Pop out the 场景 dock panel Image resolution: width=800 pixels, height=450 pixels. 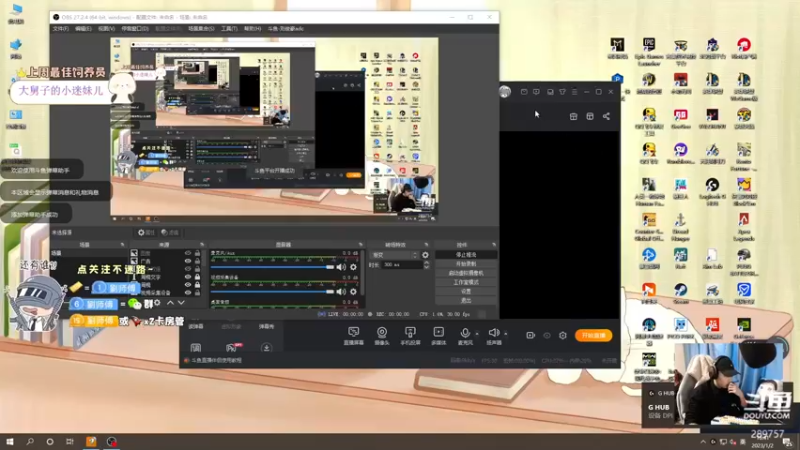122,245
